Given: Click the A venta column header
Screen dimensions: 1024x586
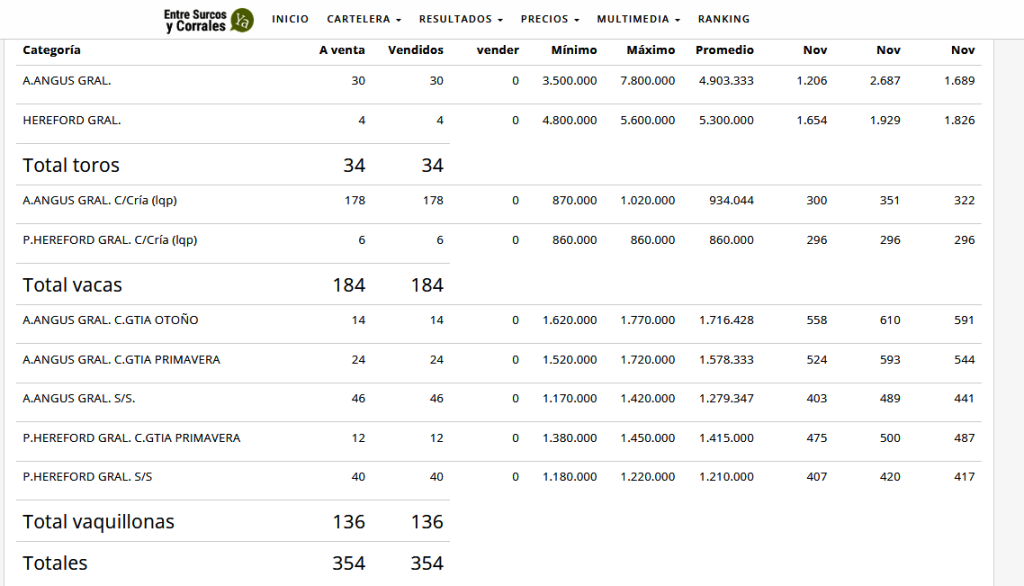Looking at the screenshot, I should point(342,50).
